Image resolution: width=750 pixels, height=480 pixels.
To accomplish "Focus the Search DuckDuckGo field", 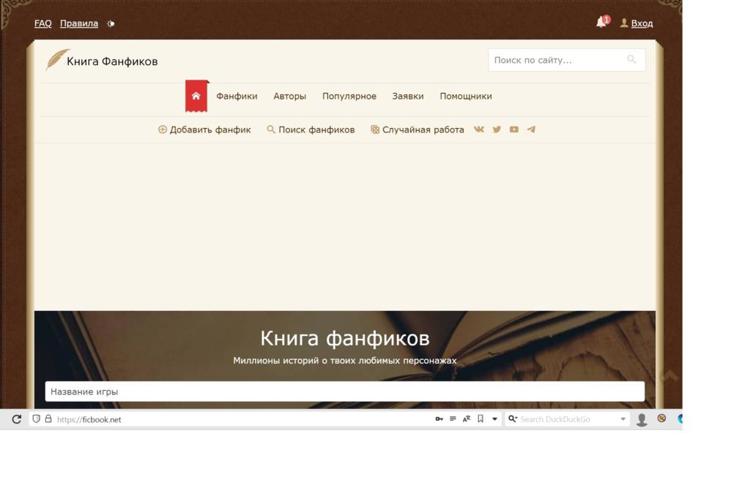I will point(568,419).
